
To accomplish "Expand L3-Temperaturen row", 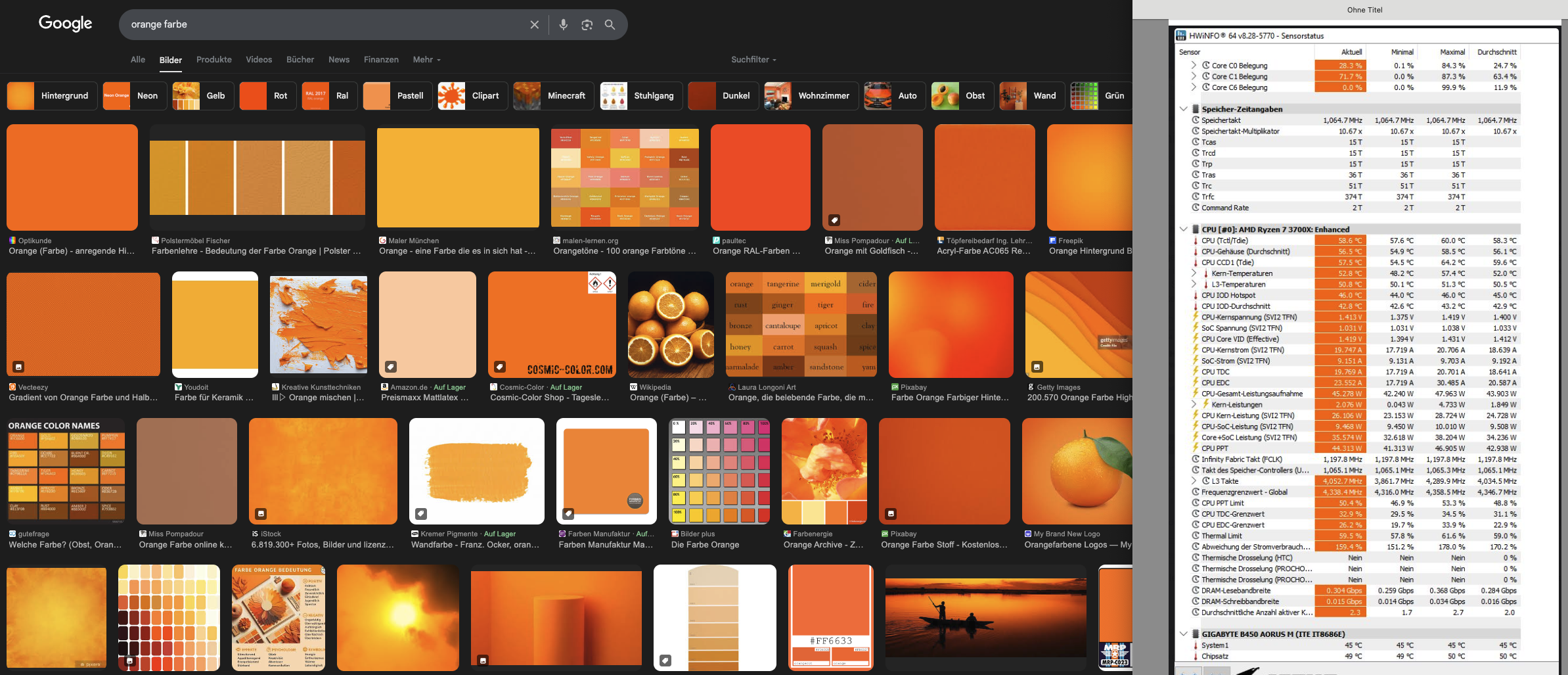I will 1194,284.
